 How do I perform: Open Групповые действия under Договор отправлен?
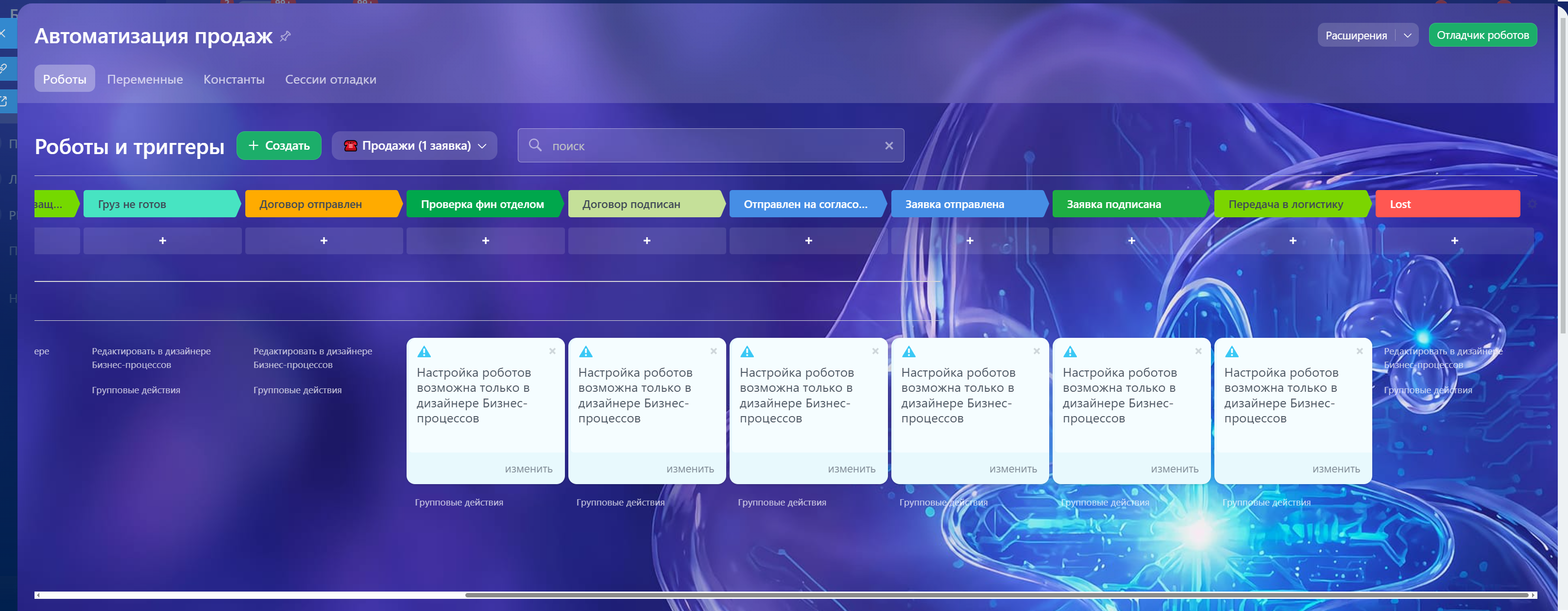(x=297, y=390)
